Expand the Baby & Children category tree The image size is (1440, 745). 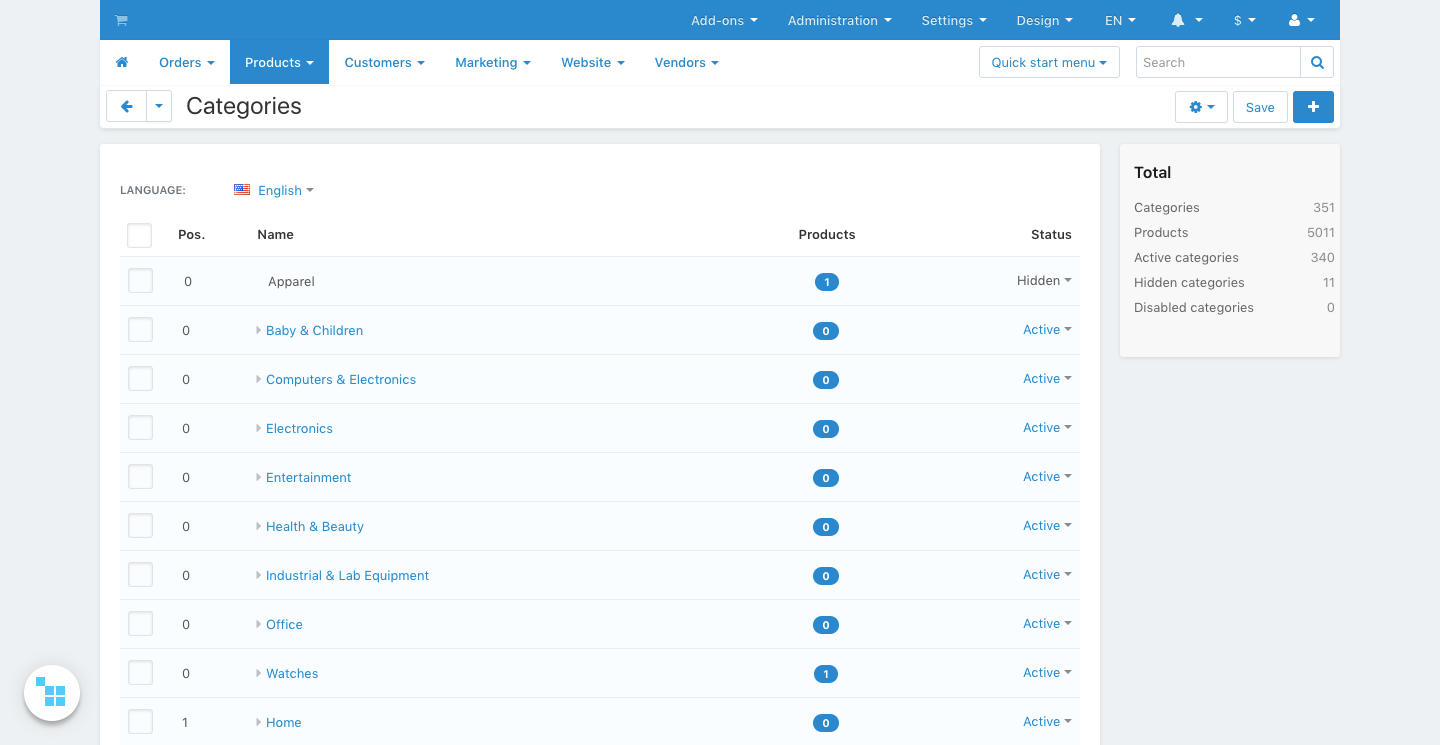[x=259, y=330]
